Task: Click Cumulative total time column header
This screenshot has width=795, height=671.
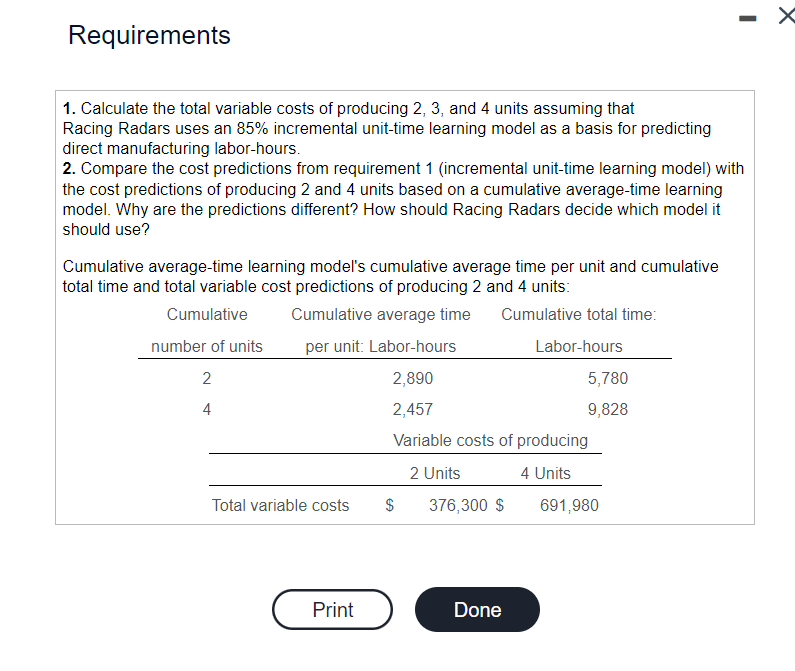Action: click(x=578, y=330)
